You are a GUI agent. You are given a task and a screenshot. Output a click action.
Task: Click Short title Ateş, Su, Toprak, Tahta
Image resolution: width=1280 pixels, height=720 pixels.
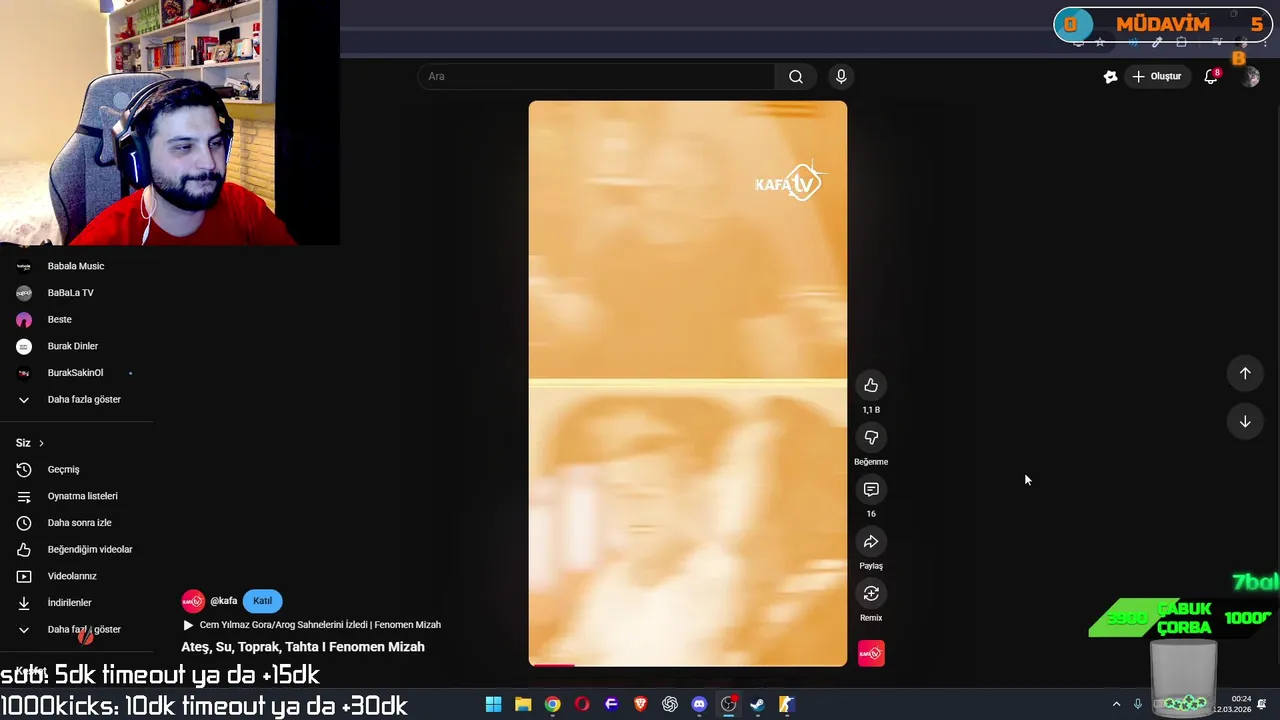(303, 647)
